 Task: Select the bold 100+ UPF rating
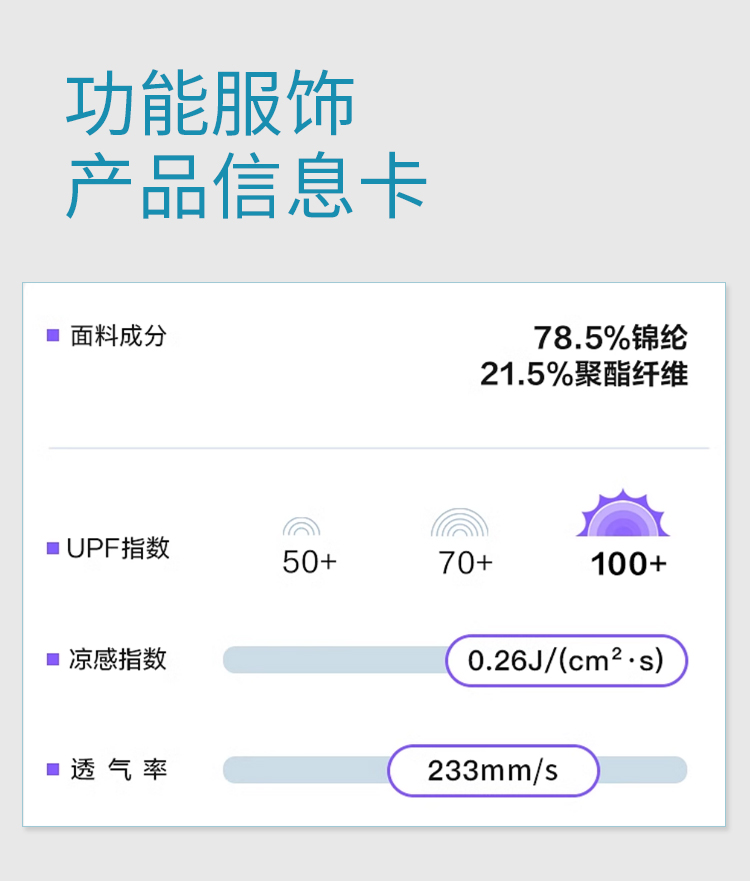click(628, 564)
